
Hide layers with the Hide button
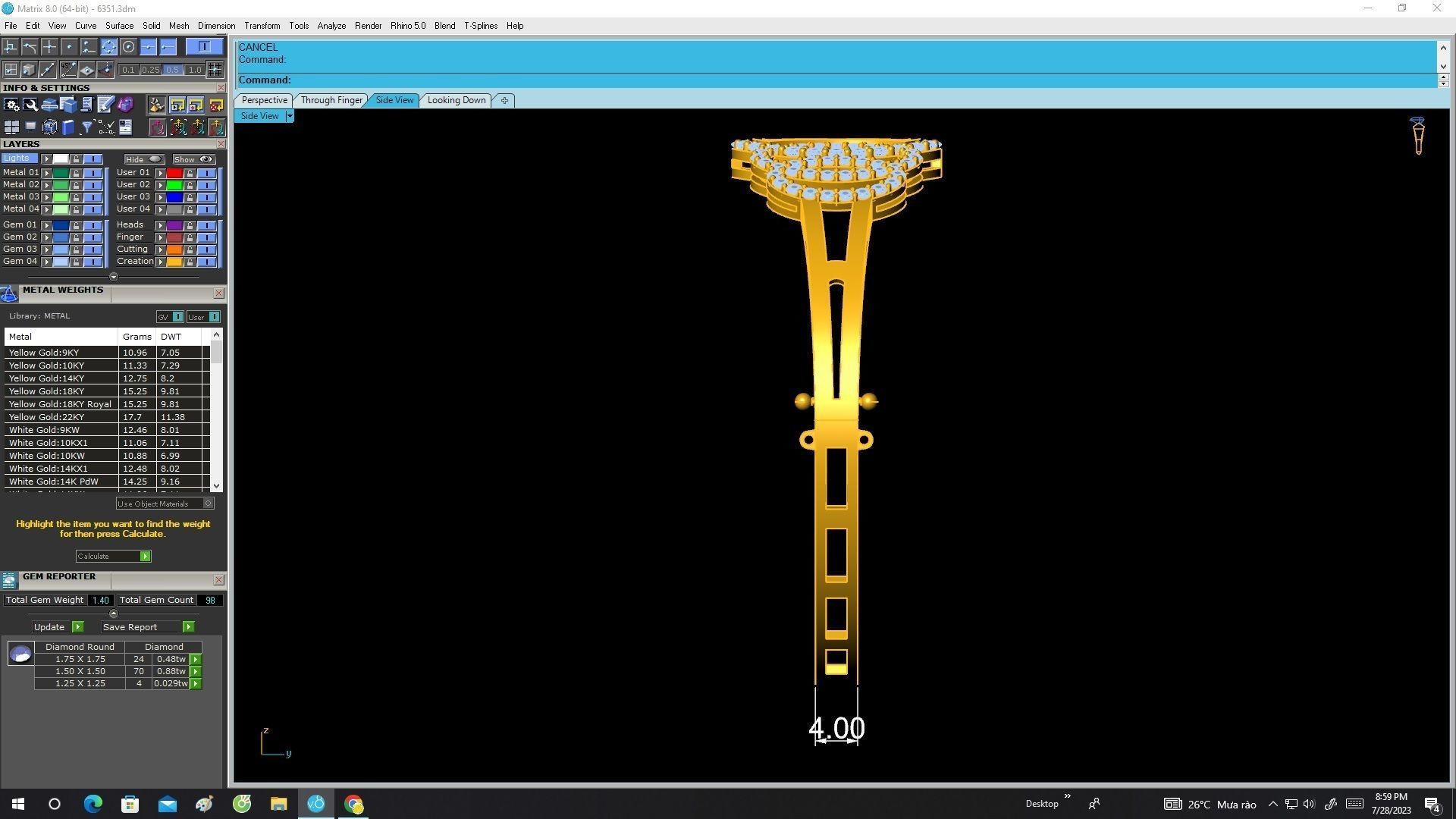coord(144,159)
